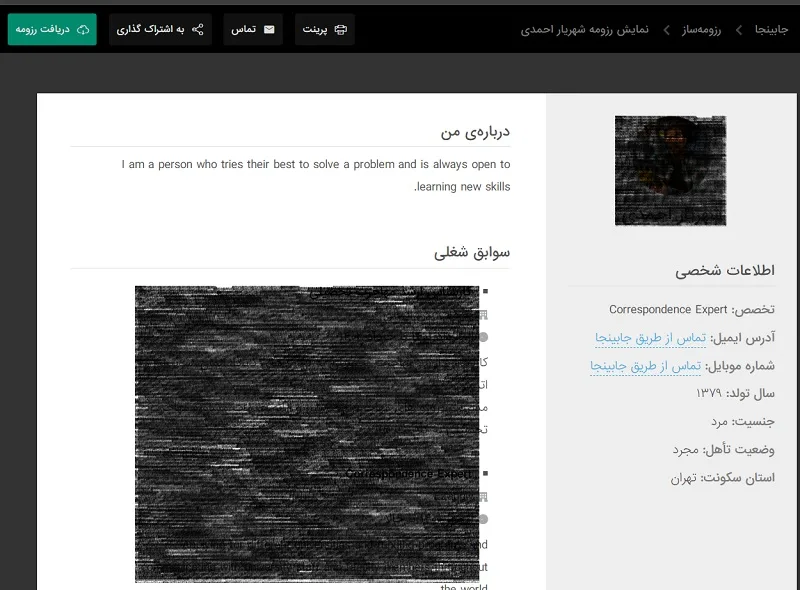The width and height of the screenshot is (800, 590).
Task: Click the mobile number link تماس از طریق جابینجا
Action: click(x=645, y=366)
